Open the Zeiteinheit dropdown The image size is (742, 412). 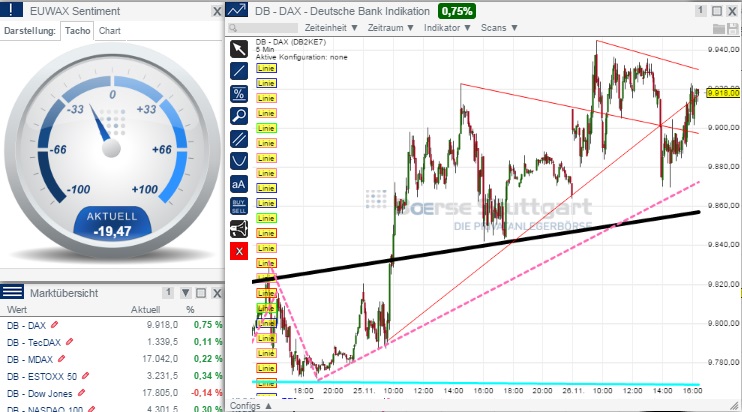(331, 28)
